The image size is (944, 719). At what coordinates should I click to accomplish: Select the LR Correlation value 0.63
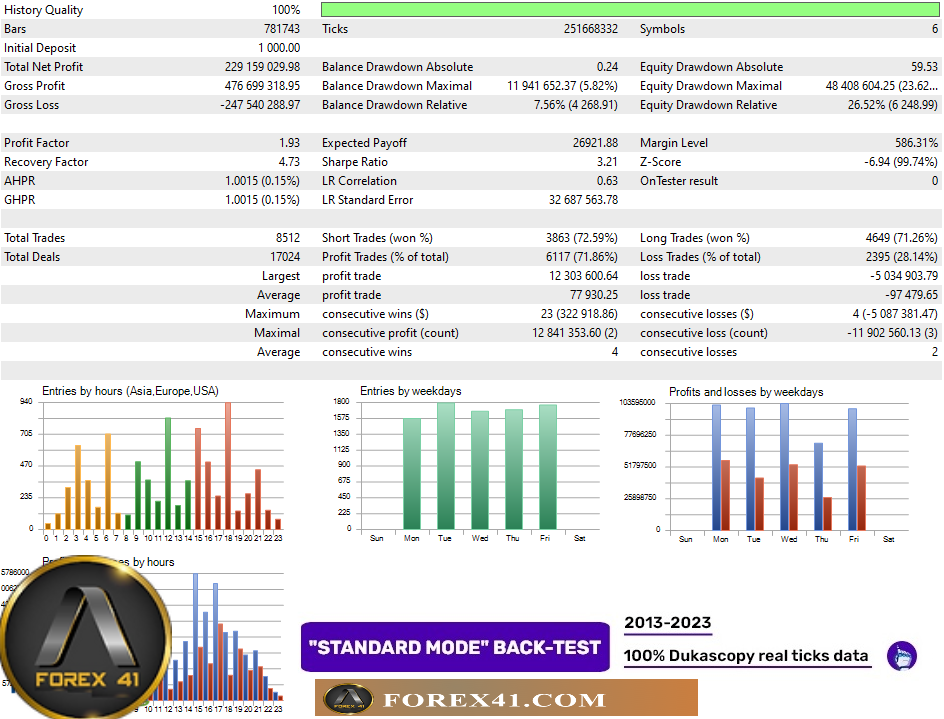click(607, 181)
